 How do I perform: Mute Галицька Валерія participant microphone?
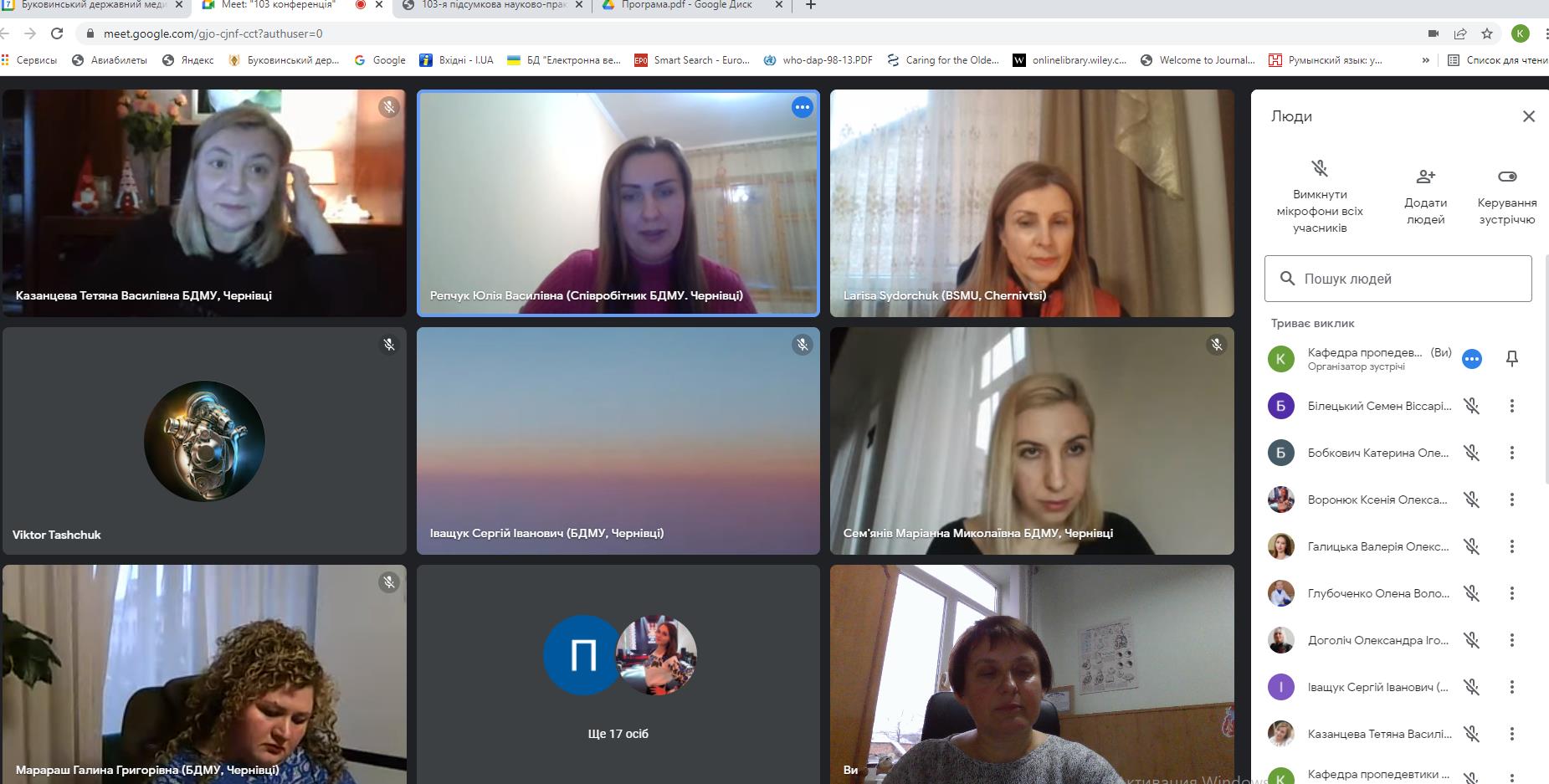tap(1472, 546)
